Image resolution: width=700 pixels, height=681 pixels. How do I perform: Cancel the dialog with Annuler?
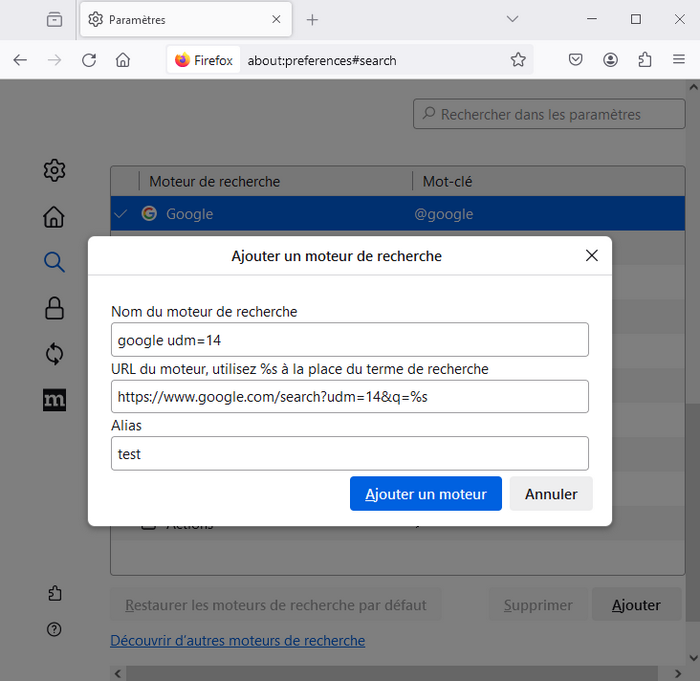[x=551, y=493]
